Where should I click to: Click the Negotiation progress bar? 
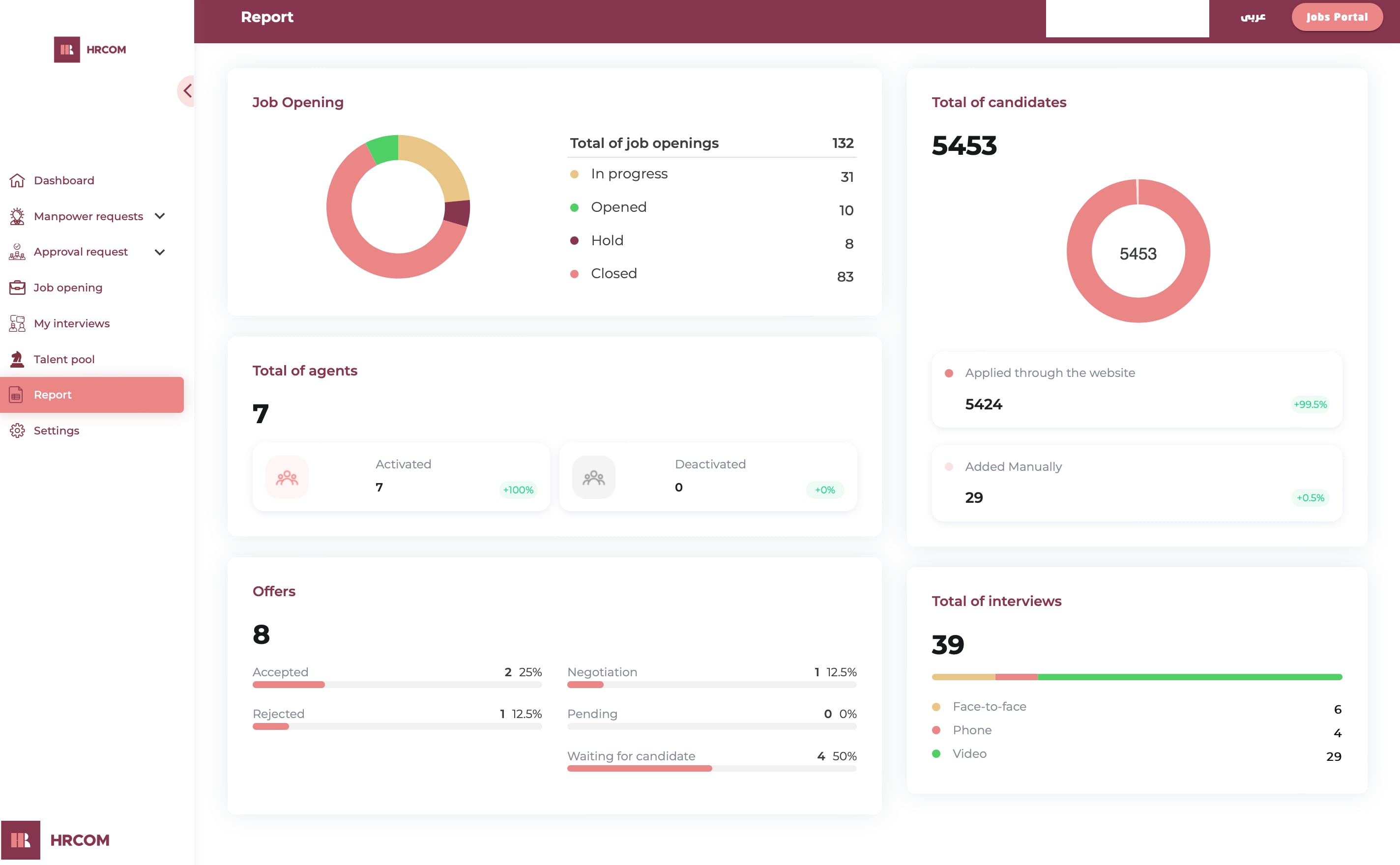point(712,685)
